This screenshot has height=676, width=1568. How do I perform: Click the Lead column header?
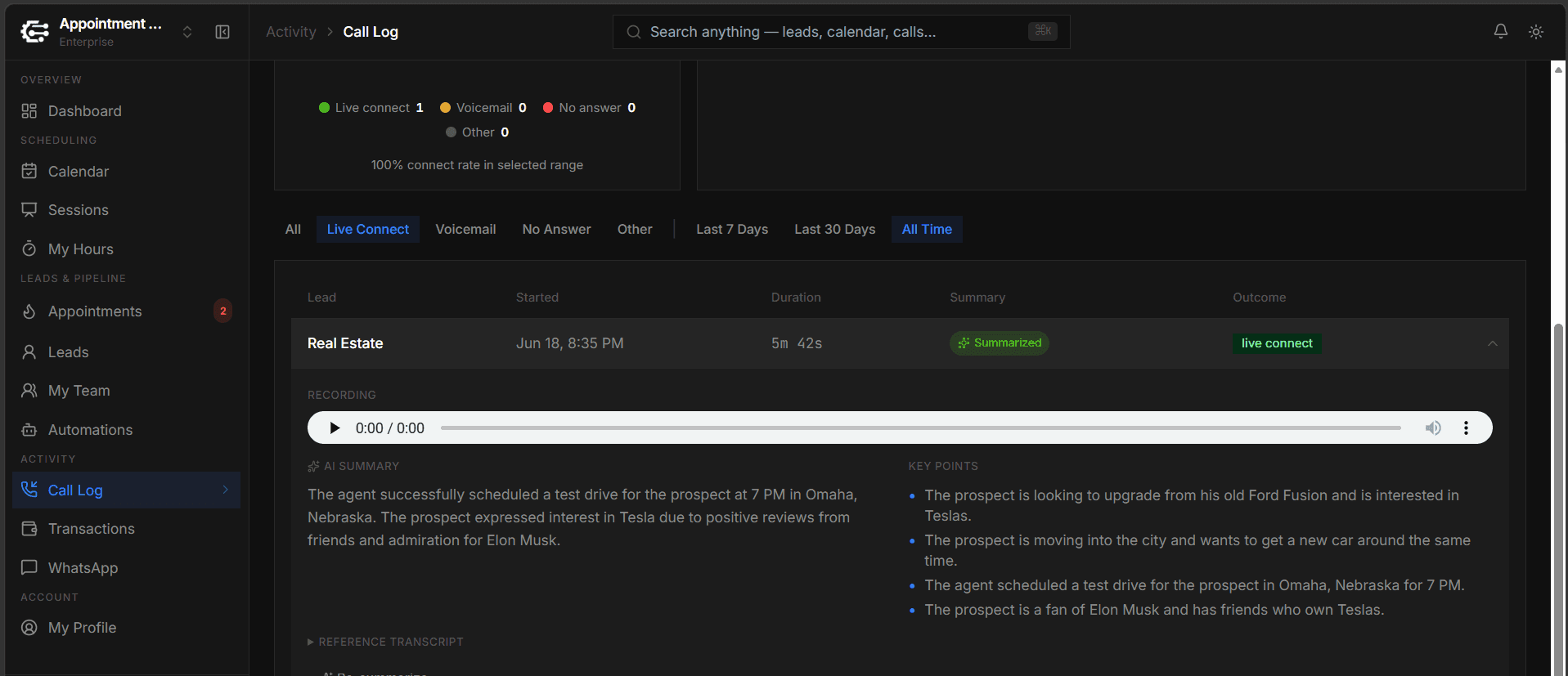click(321, 298)
